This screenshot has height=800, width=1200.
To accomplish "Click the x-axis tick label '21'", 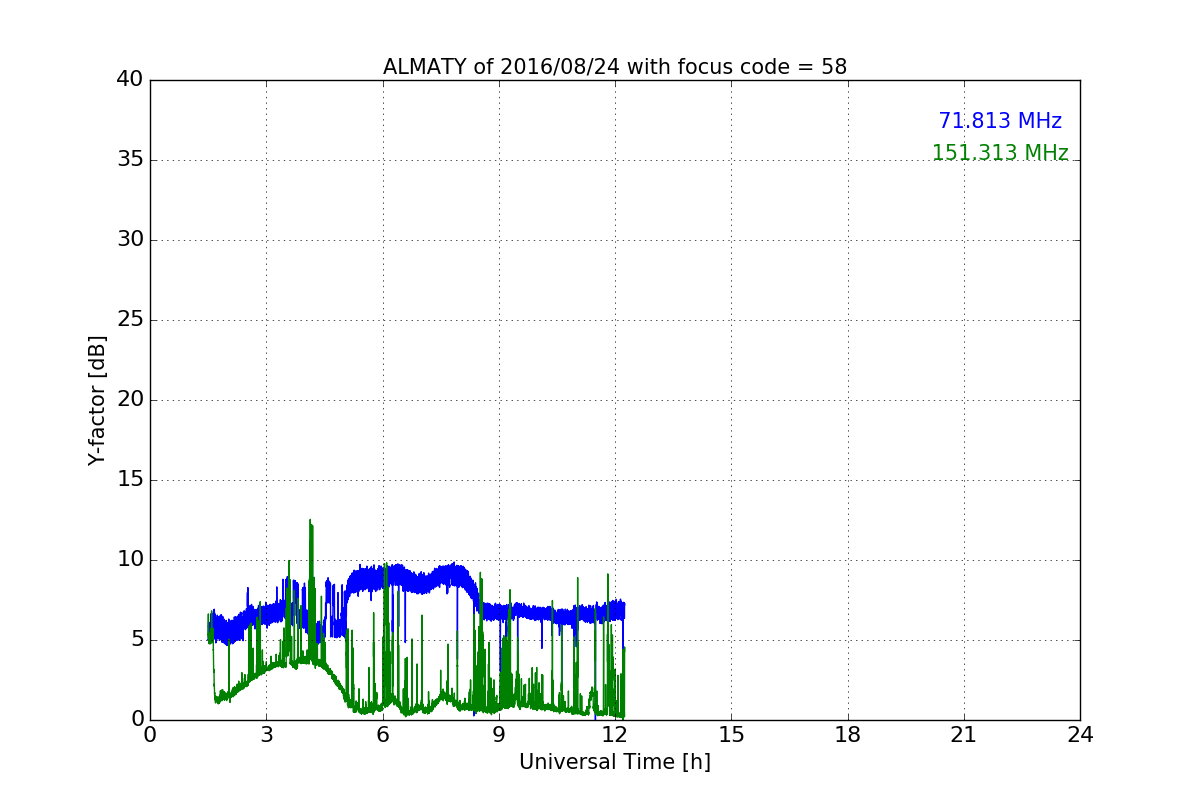I will click(964, 734).
